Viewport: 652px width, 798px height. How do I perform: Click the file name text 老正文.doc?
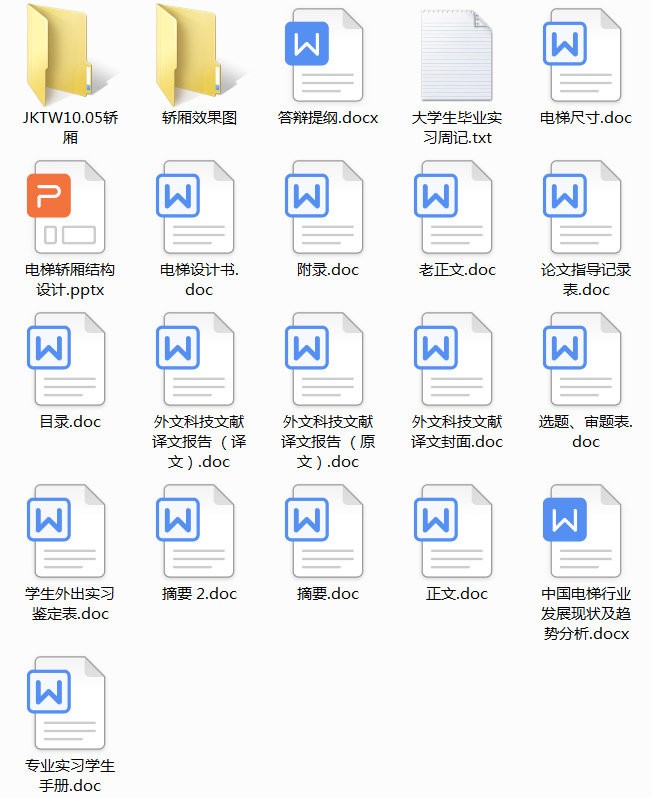457,270
